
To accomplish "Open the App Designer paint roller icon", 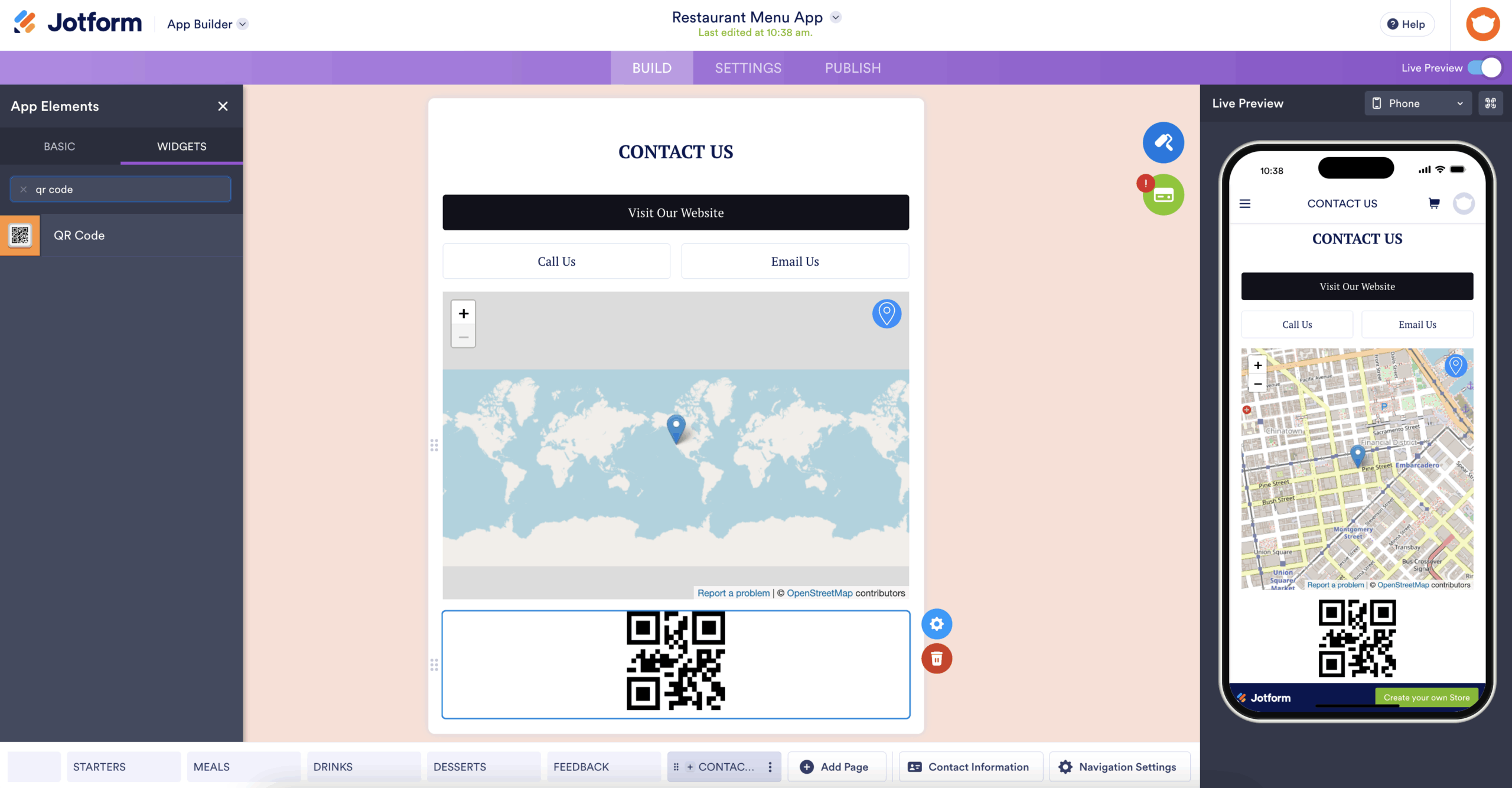I will click(x=1163, y=142).
